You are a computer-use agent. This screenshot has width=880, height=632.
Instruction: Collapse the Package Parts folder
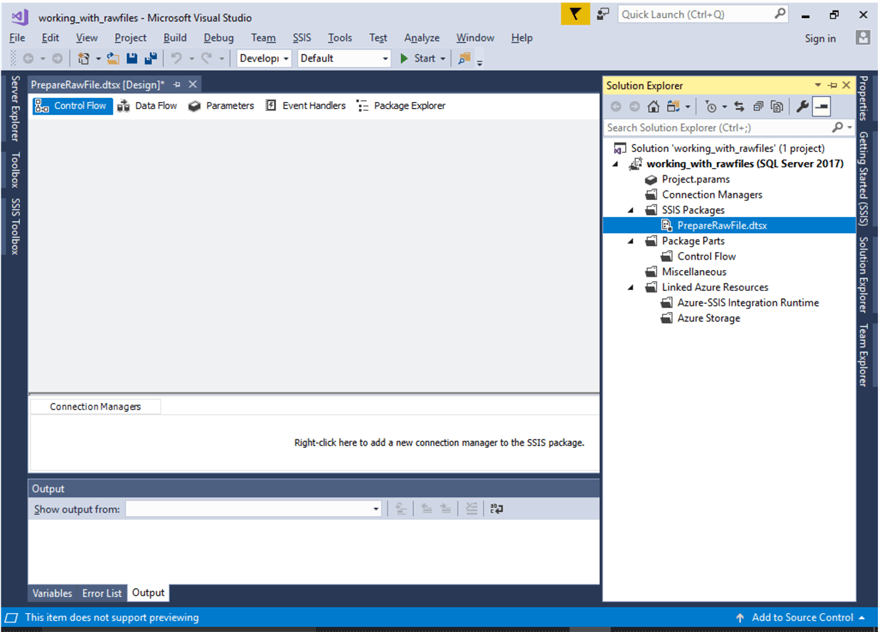point(631,241)
